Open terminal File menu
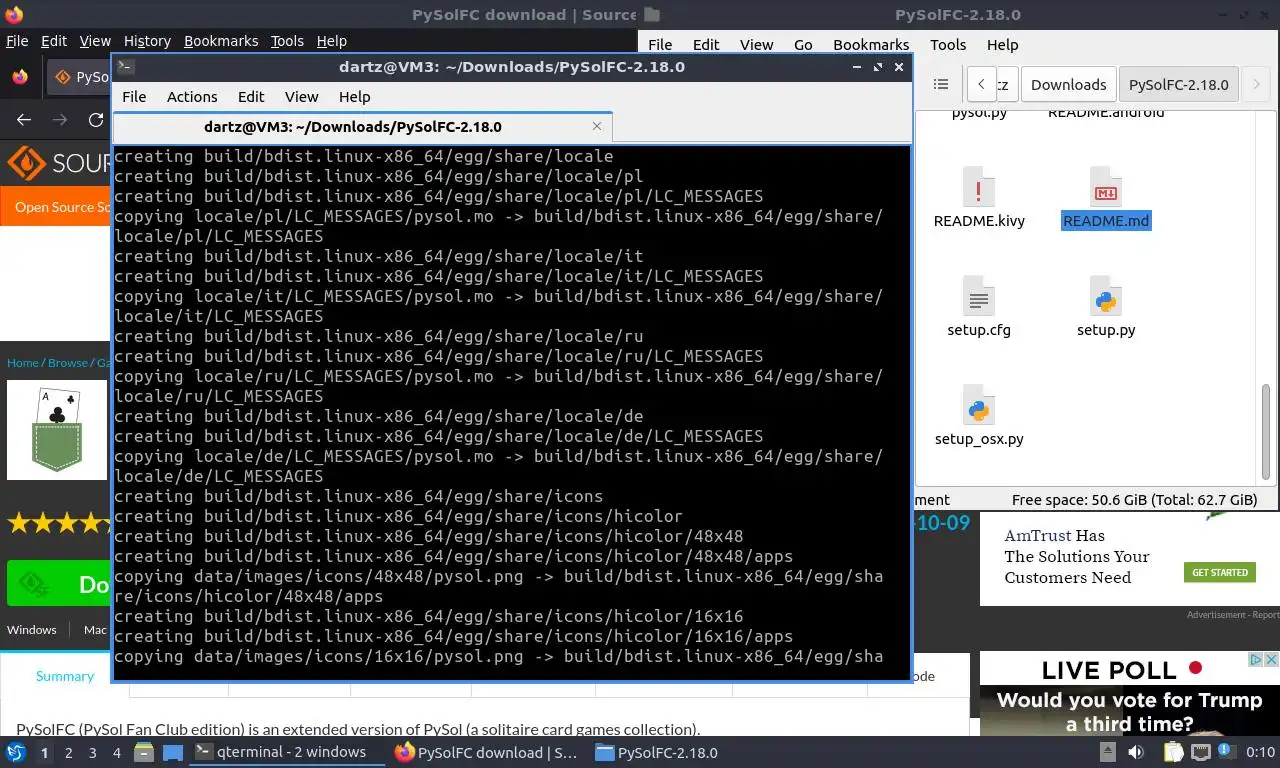This screenshot has height=768, width=1280. [134, 97]
